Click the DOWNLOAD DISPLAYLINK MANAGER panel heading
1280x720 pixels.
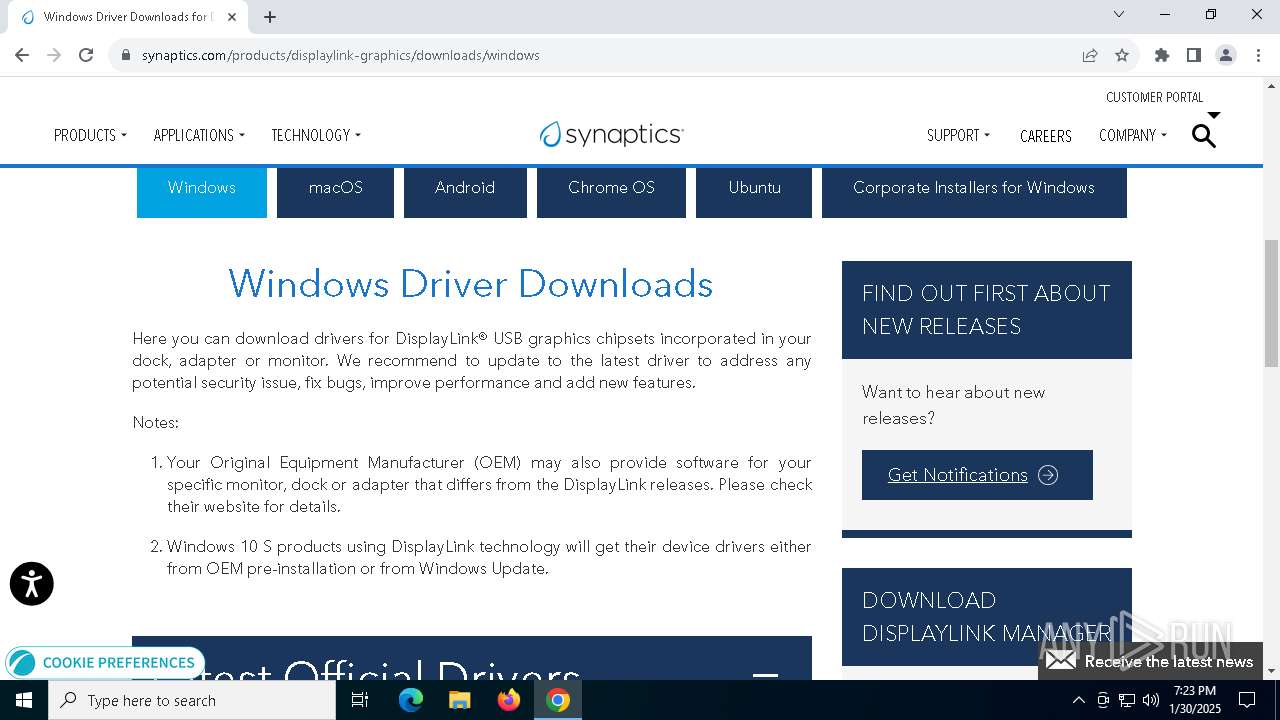pos(987,617)
